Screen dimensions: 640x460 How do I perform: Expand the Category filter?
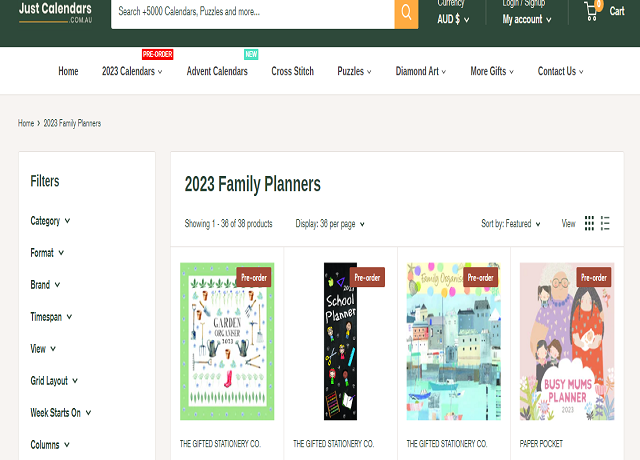[50, 221]
